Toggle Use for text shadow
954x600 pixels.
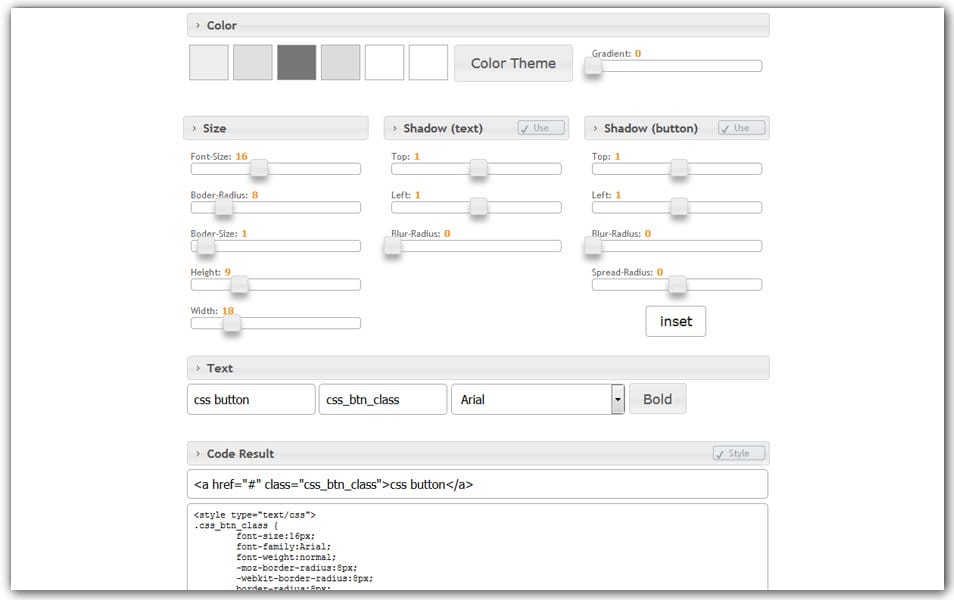pyautogui.click(x=539, y=127)
